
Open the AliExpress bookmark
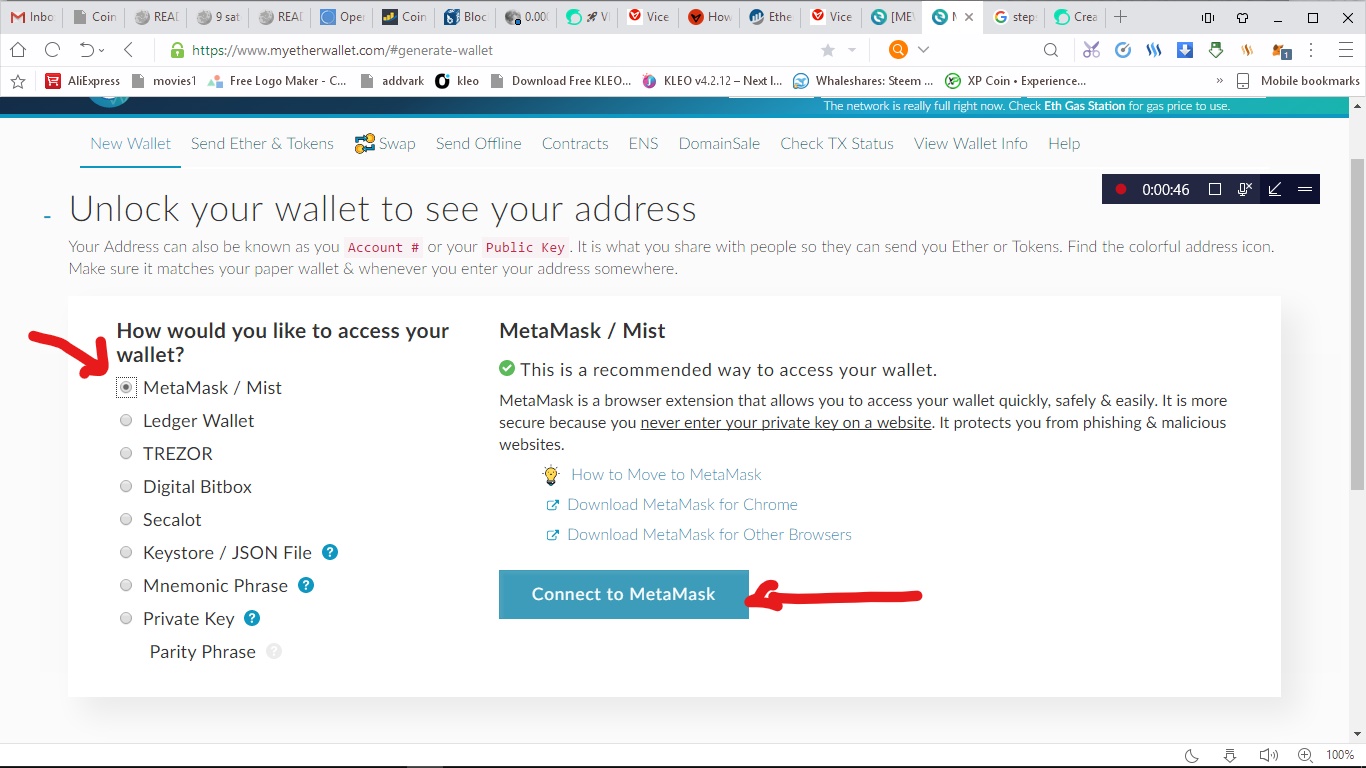[x=83, y=81]
